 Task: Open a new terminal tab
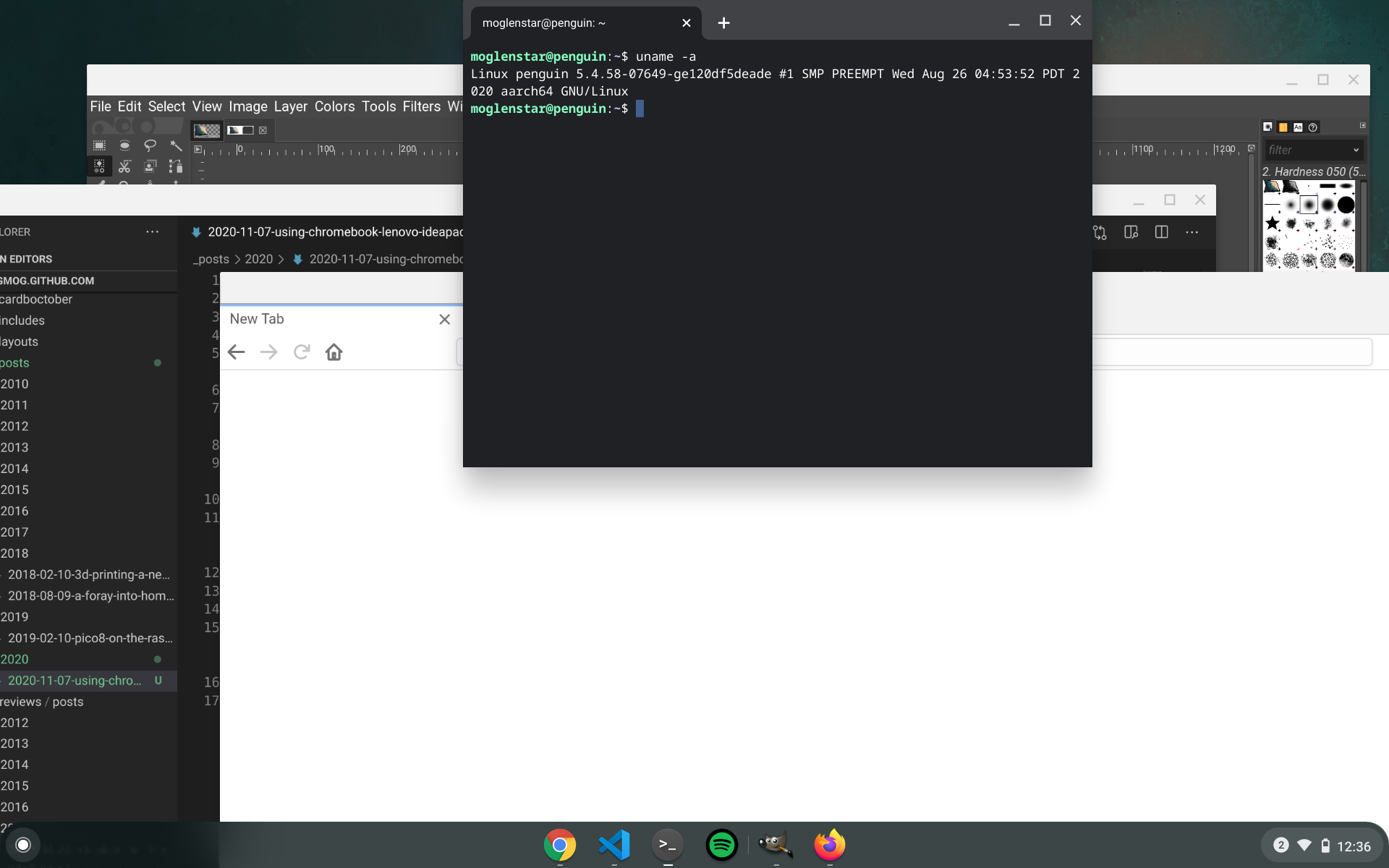[723, 23]
